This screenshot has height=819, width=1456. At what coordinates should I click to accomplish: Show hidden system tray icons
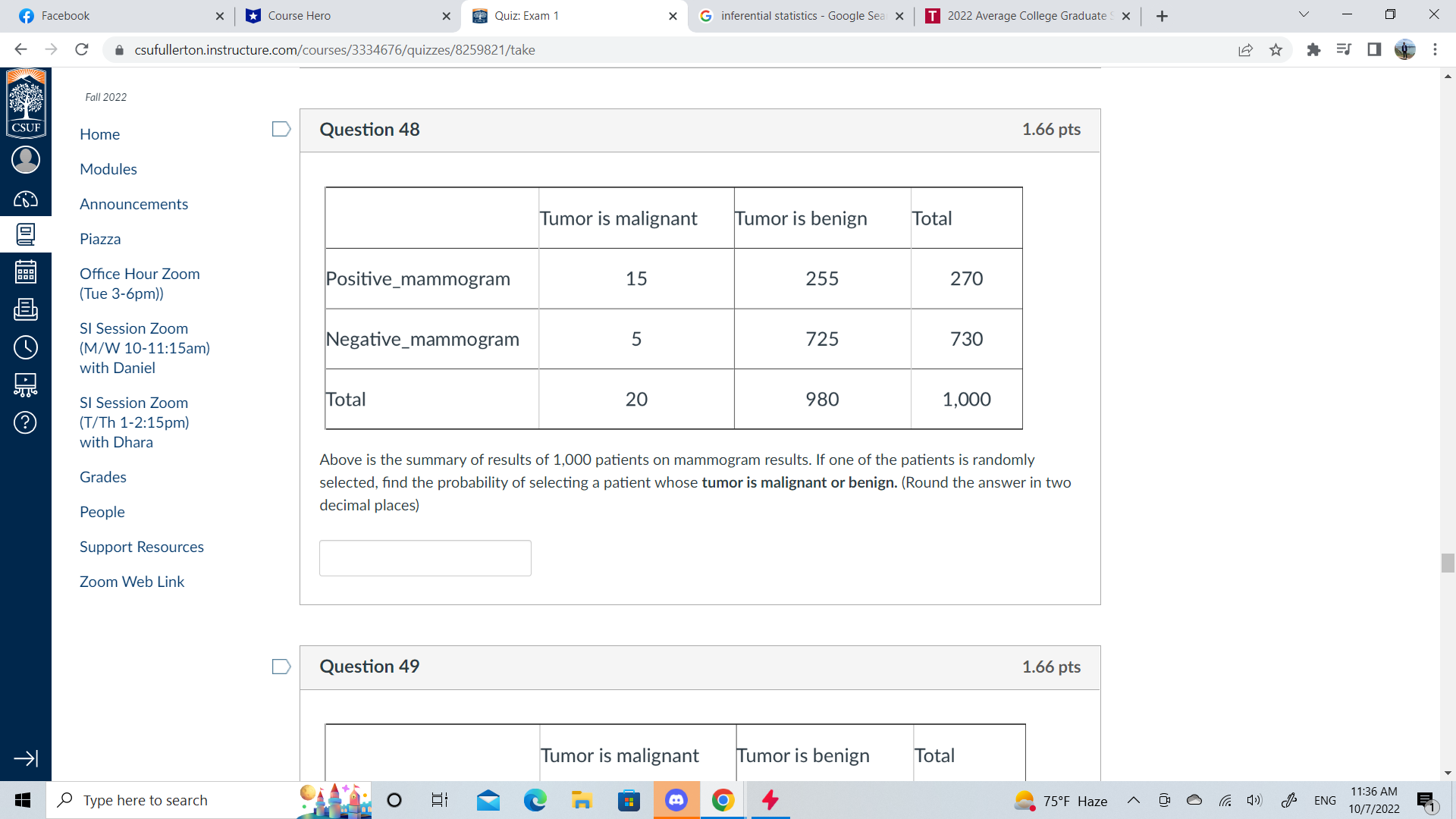click(x=1133, y=800)
